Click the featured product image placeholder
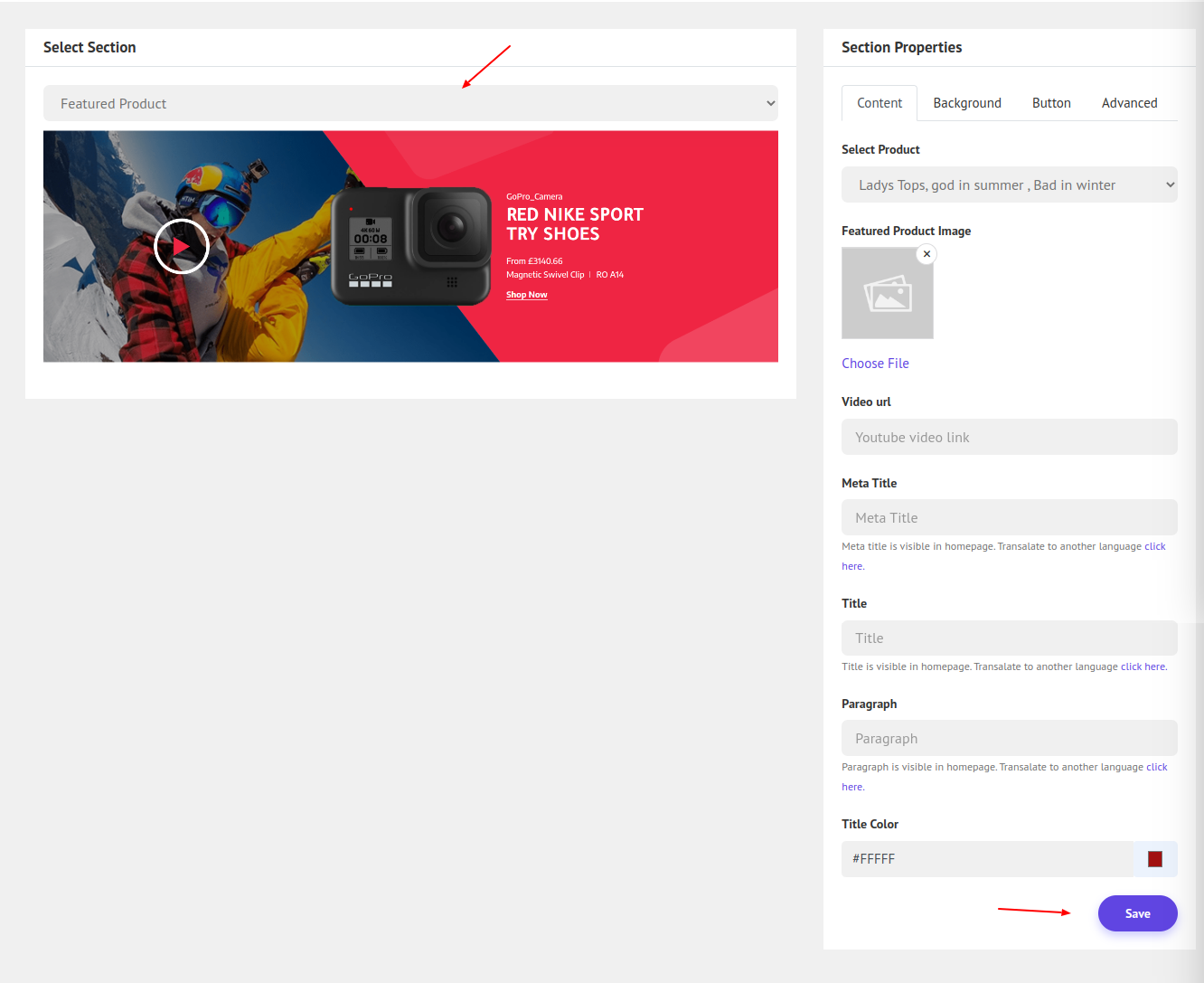Viewport: 1204px width, 983px height. pos(887,295)
